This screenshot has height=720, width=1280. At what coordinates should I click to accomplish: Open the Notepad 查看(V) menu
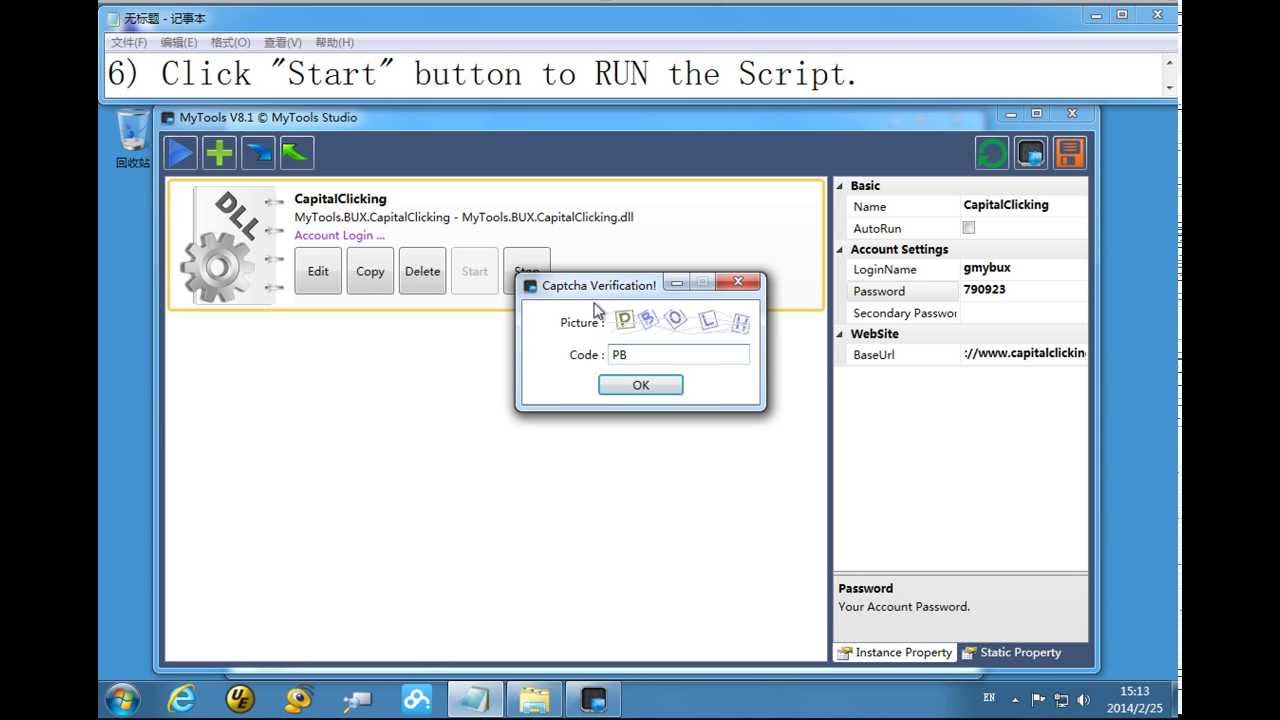[282, 43]
